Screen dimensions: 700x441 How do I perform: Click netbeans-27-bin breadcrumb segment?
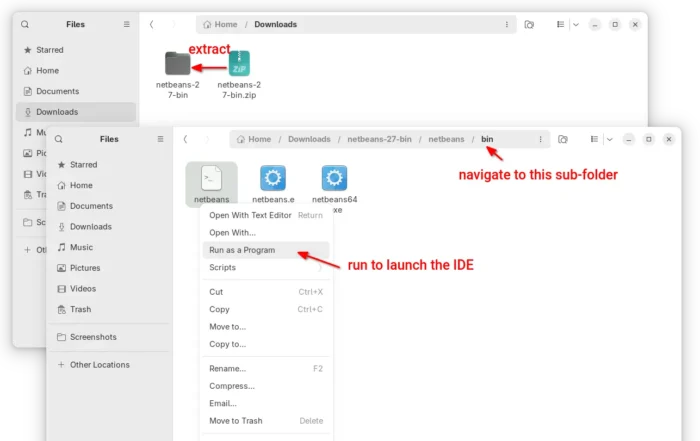[x=379, y=139]
